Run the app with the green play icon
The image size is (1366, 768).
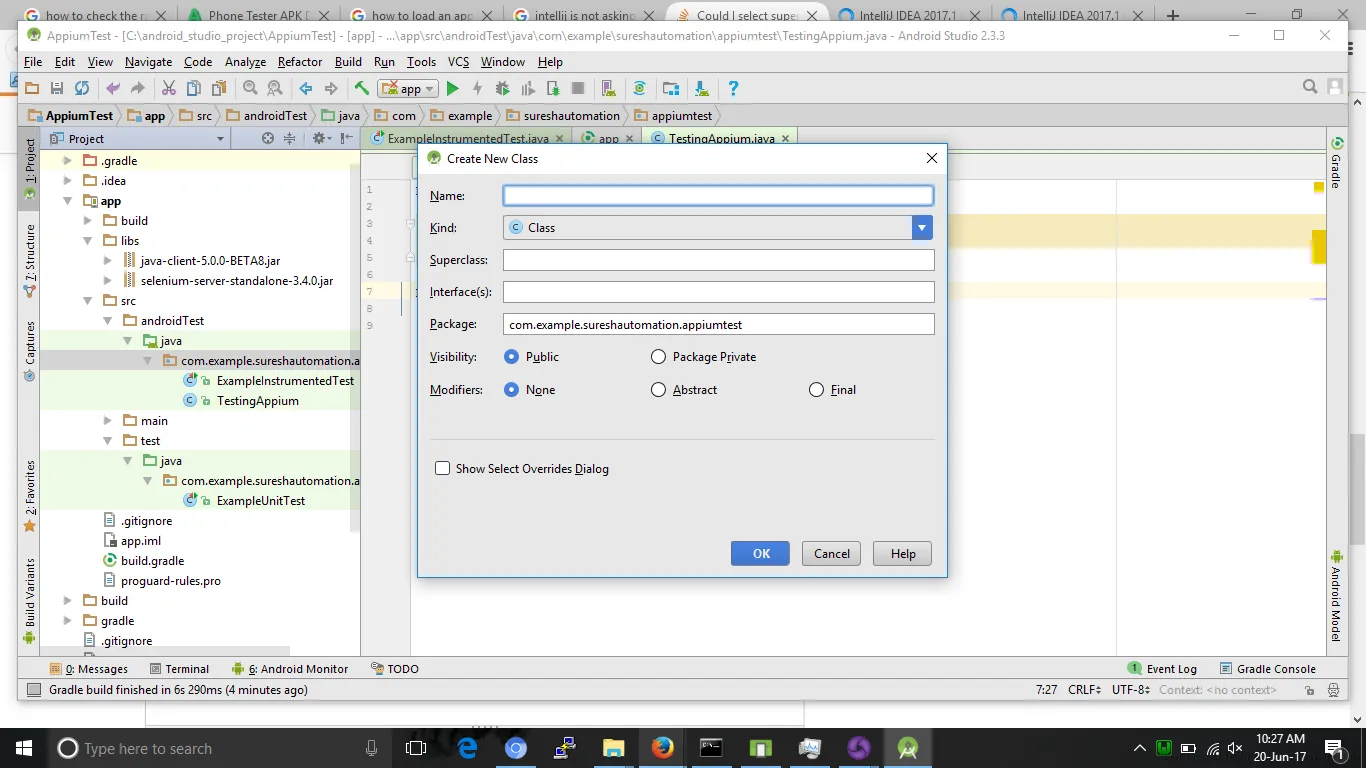453,89
